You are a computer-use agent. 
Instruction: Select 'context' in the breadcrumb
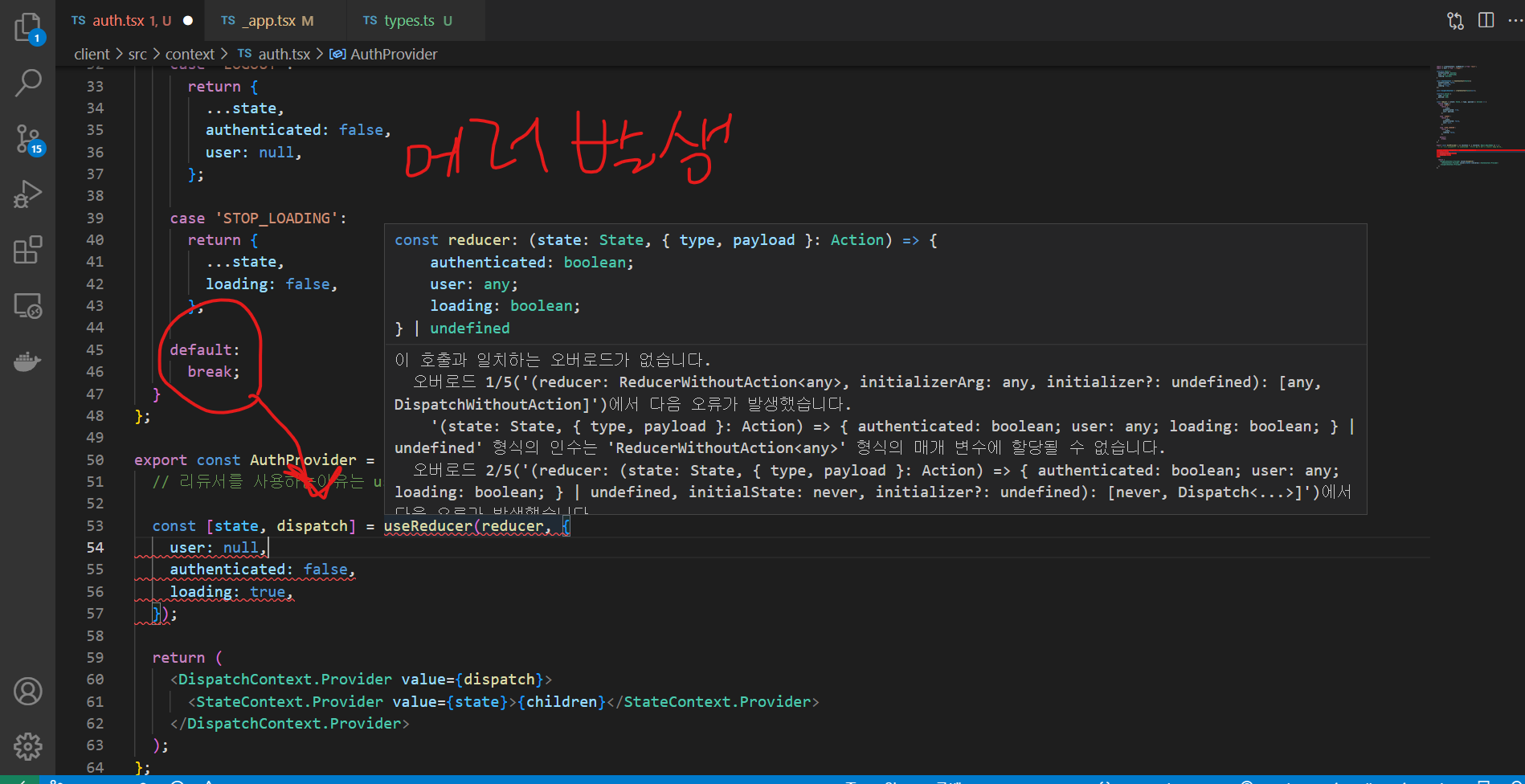click(190, 54)
